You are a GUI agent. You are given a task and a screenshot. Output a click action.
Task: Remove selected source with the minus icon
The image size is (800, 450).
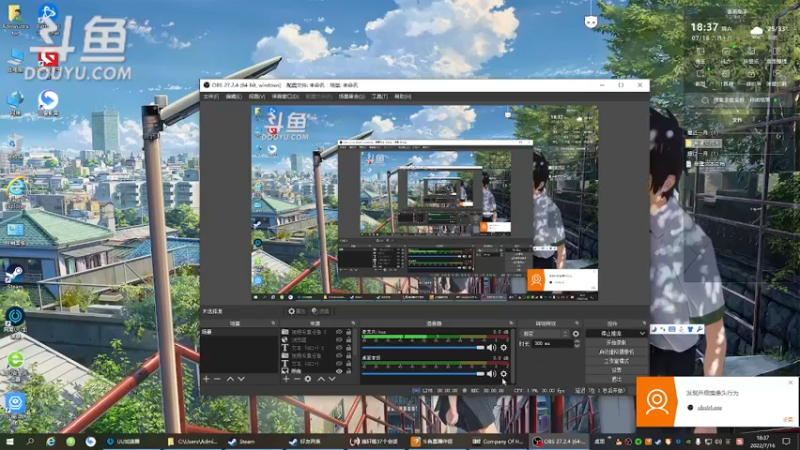click(x=296, y=379)
